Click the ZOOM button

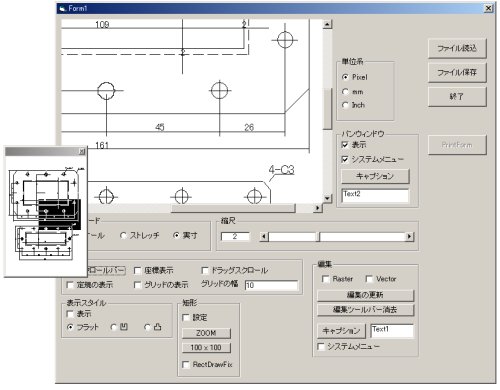point(206,333)
